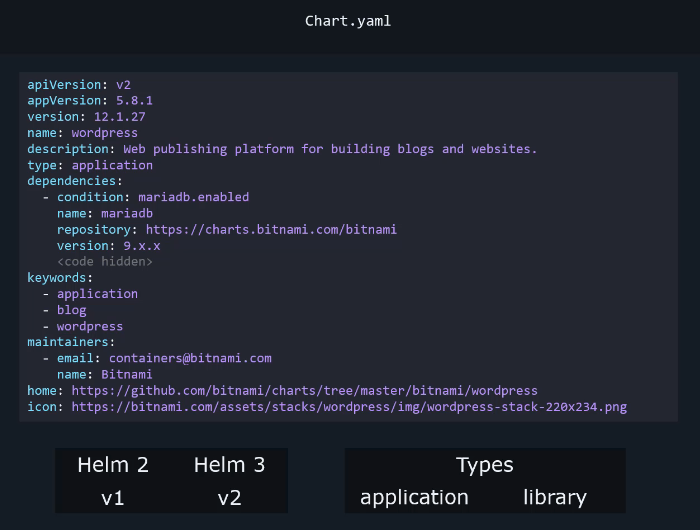Click the Chart.yaml title text
Viewport: 700px width, 530px height.
click(348, 21)
